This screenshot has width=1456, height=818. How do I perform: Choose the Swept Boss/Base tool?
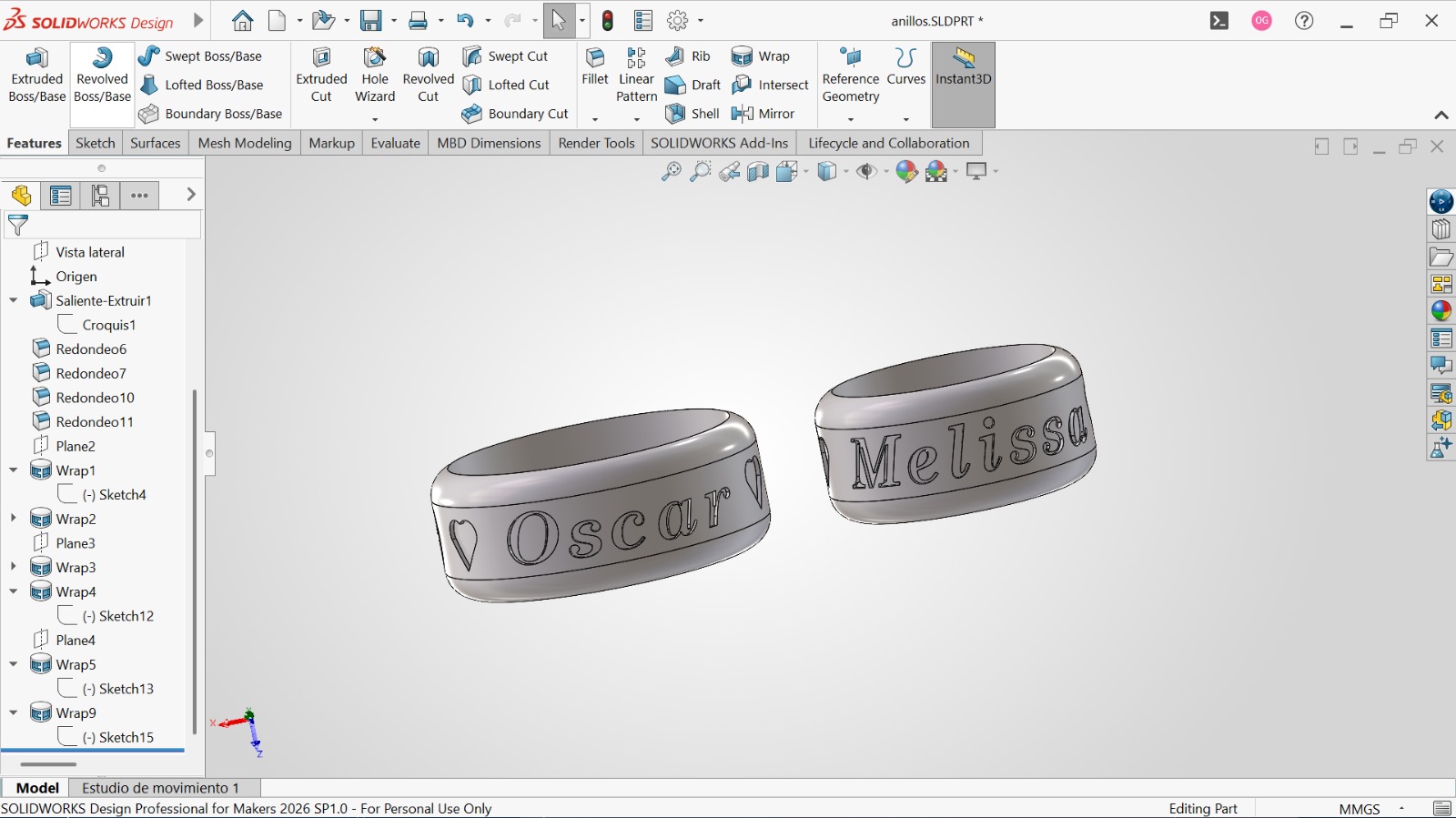coord(200,56)
